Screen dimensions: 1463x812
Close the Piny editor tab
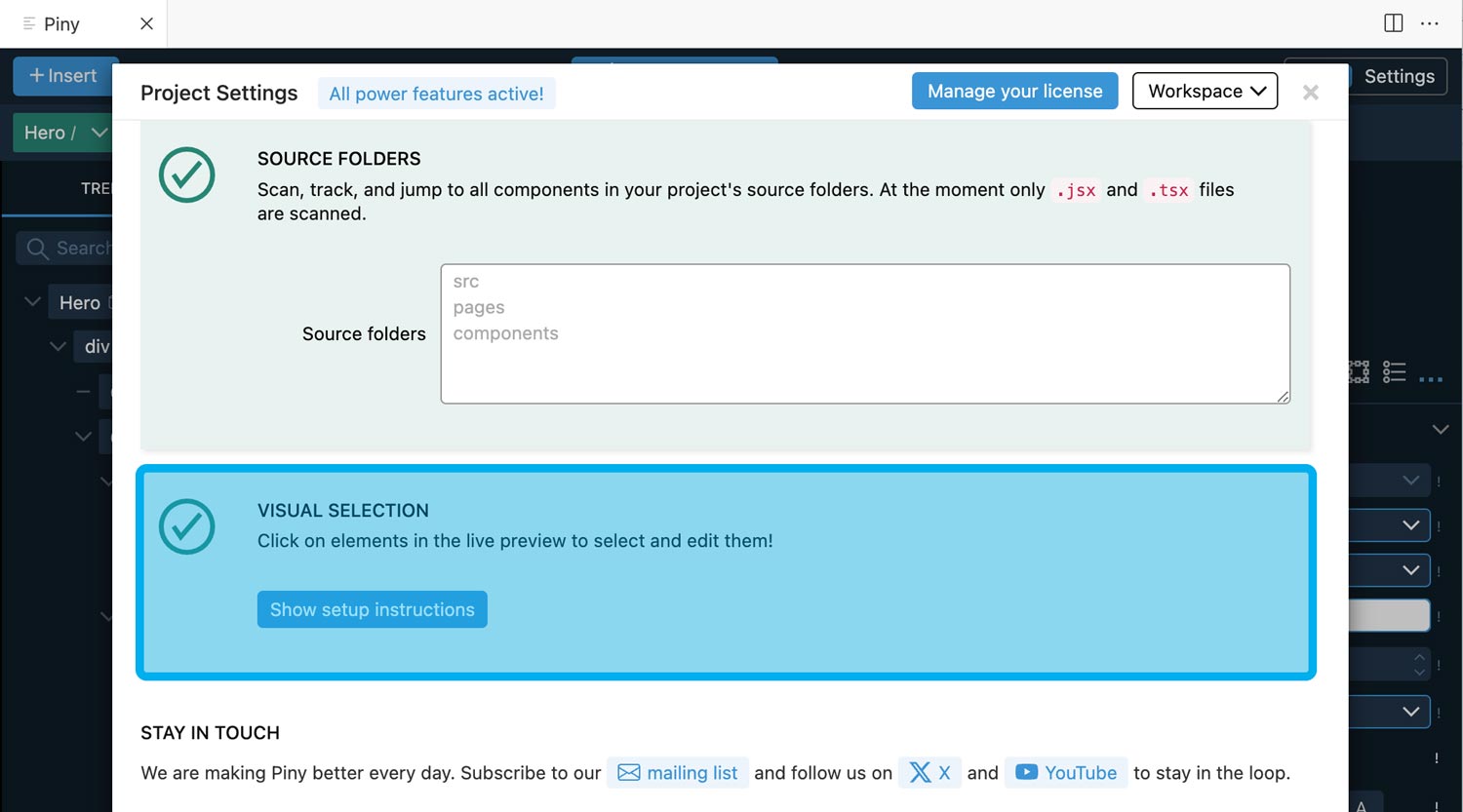click(146, 23)
